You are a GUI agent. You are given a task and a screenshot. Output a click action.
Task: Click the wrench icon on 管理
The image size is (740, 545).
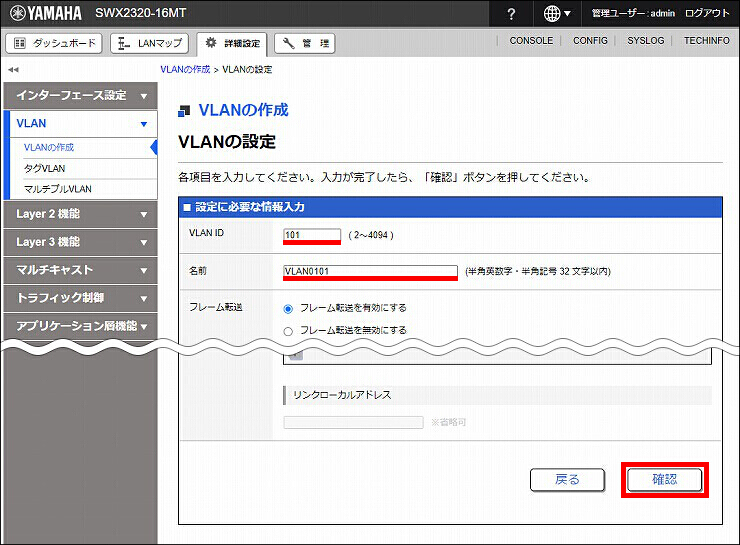[x=288, y=43]
